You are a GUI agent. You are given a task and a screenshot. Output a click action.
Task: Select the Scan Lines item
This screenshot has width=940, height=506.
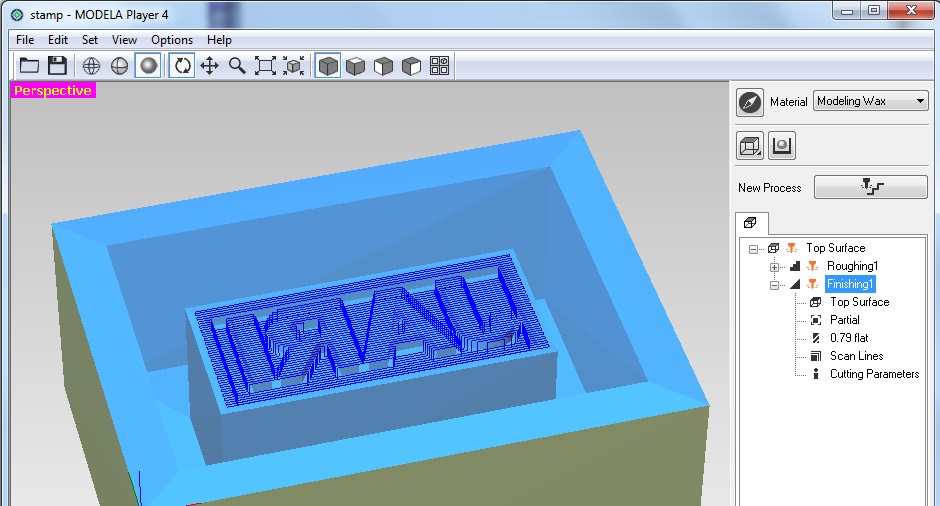point(857,356)
